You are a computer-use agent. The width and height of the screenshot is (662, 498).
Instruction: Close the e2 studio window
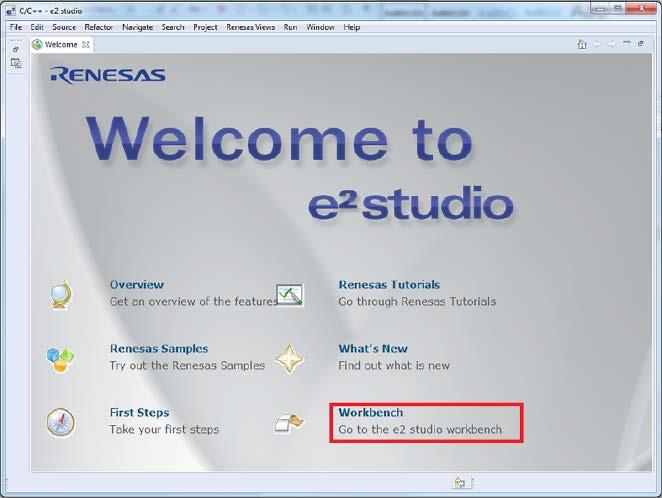click(x=641, y=8)
